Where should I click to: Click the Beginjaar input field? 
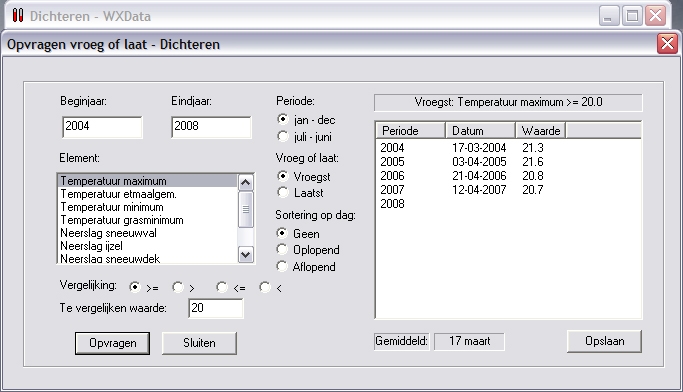point(102,127)
